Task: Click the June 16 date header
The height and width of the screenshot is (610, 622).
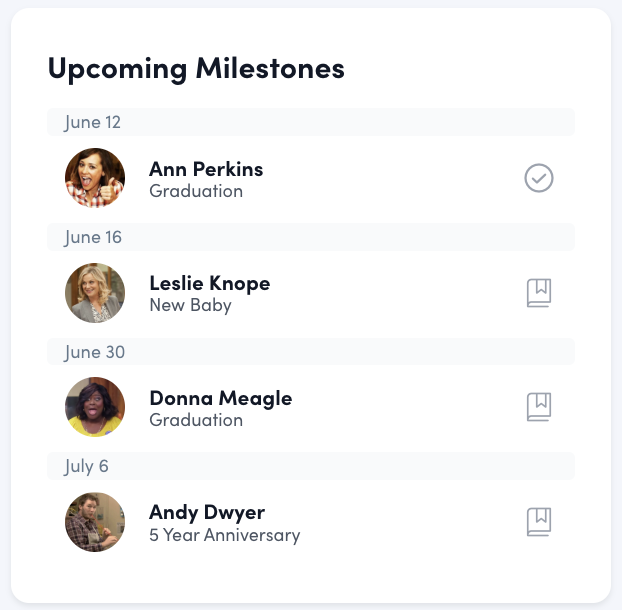Action: point(93,237)
